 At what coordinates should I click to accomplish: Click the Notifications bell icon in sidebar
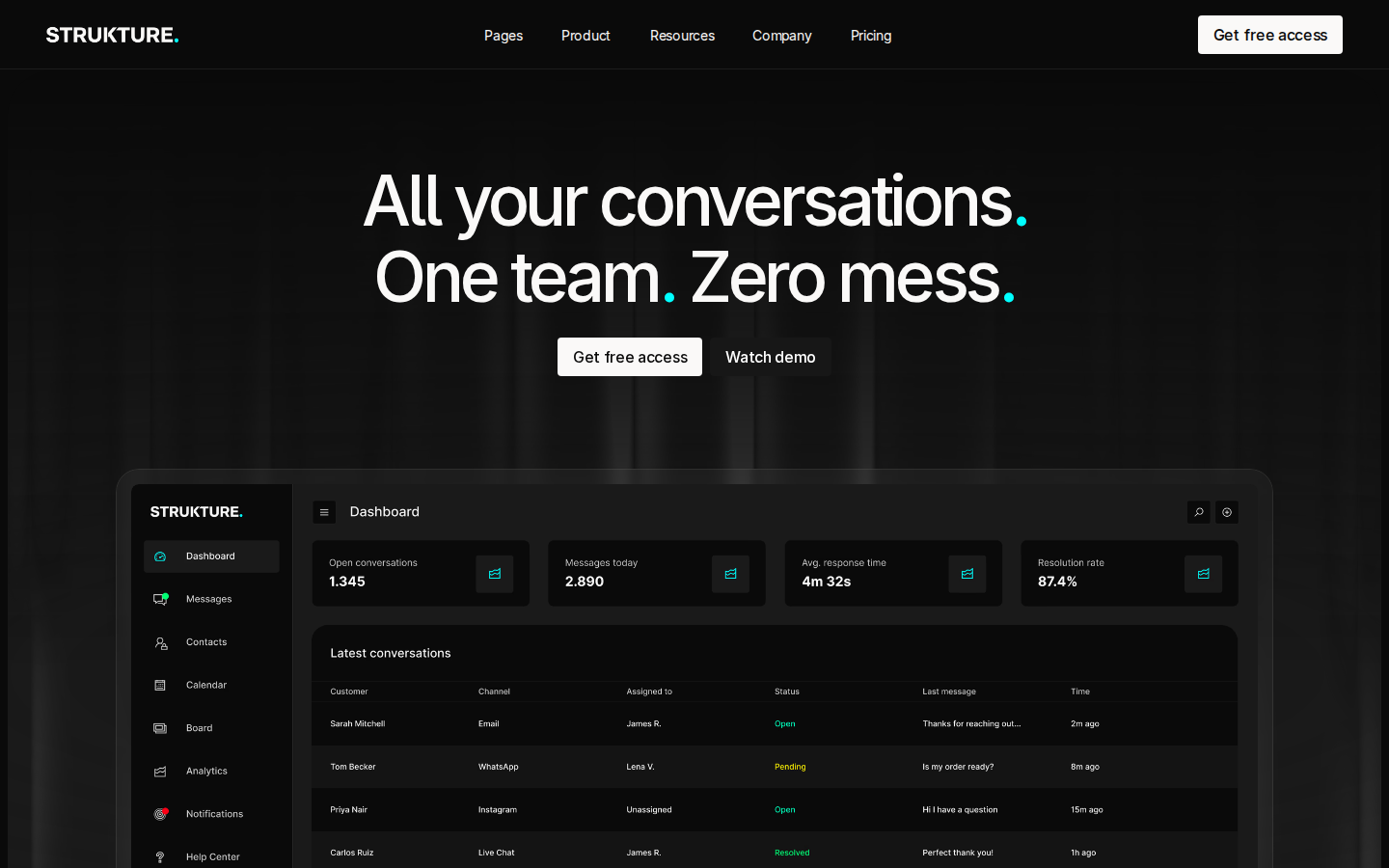[x=161, y=814]
